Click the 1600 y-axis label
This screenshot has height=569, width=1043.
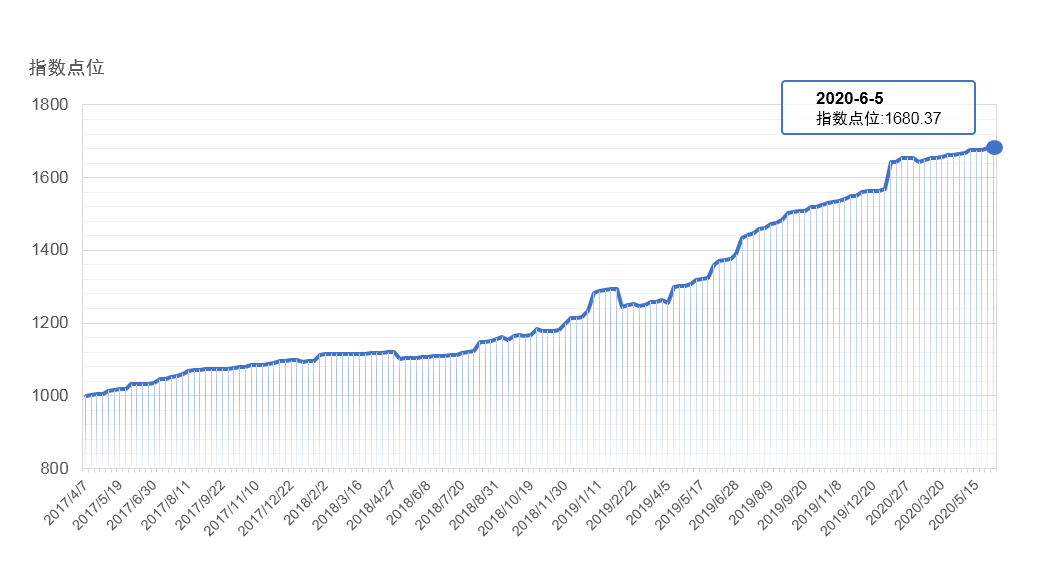tap(50, 177)
